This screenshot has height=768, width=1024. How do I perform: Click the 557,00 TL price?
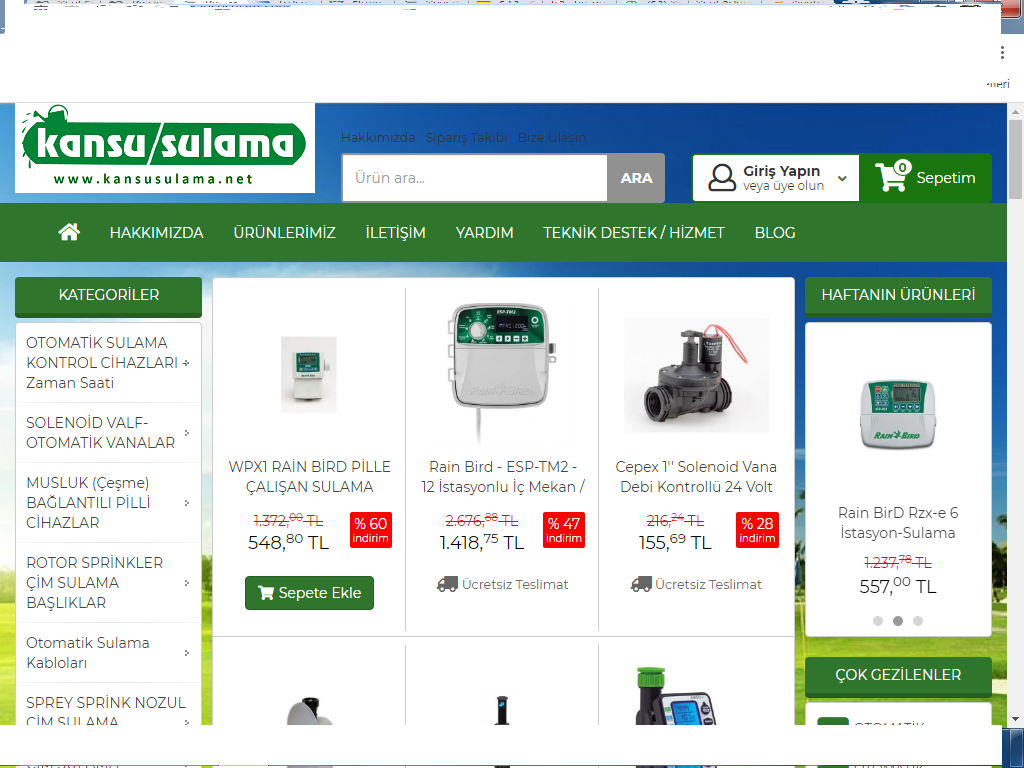898,586
